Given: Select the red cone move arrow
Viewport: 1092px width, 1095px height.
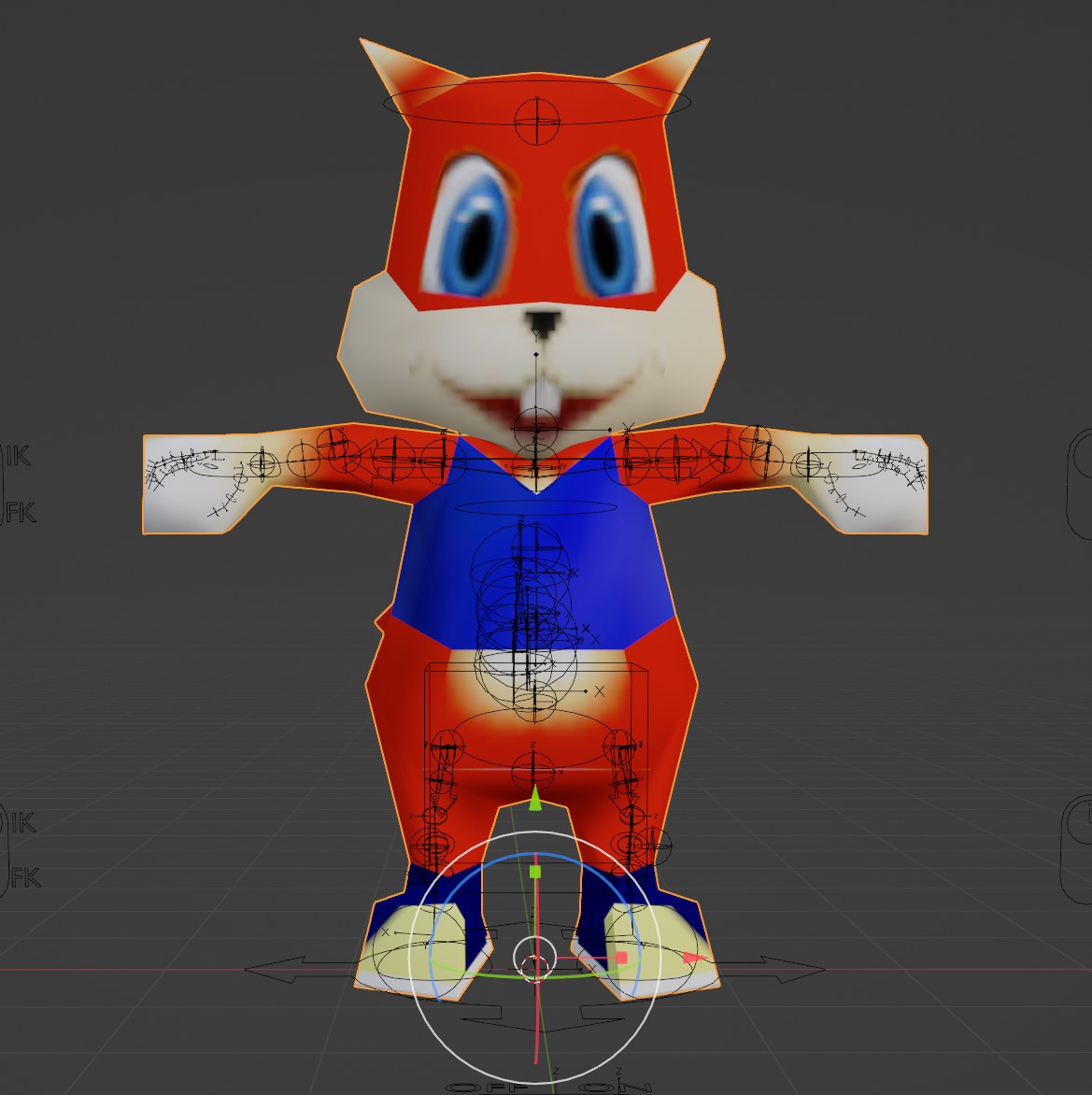Looking at the screenshot, I should click(x=695, y=958).
